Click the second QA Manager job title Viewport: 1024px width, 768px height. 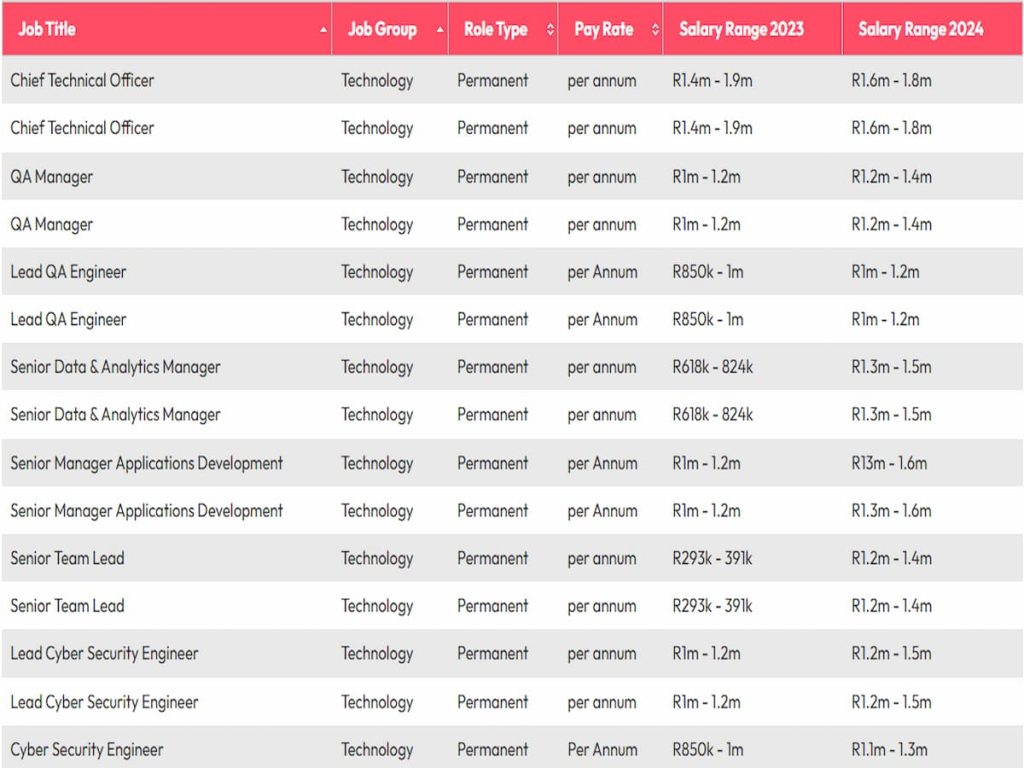pos(52,224)
